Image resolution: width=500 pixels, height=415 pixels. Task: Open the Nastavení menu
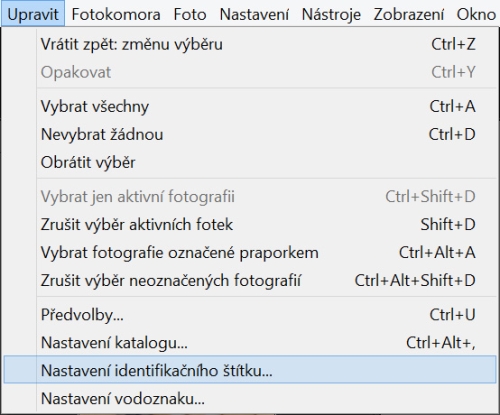click(254, 14)
